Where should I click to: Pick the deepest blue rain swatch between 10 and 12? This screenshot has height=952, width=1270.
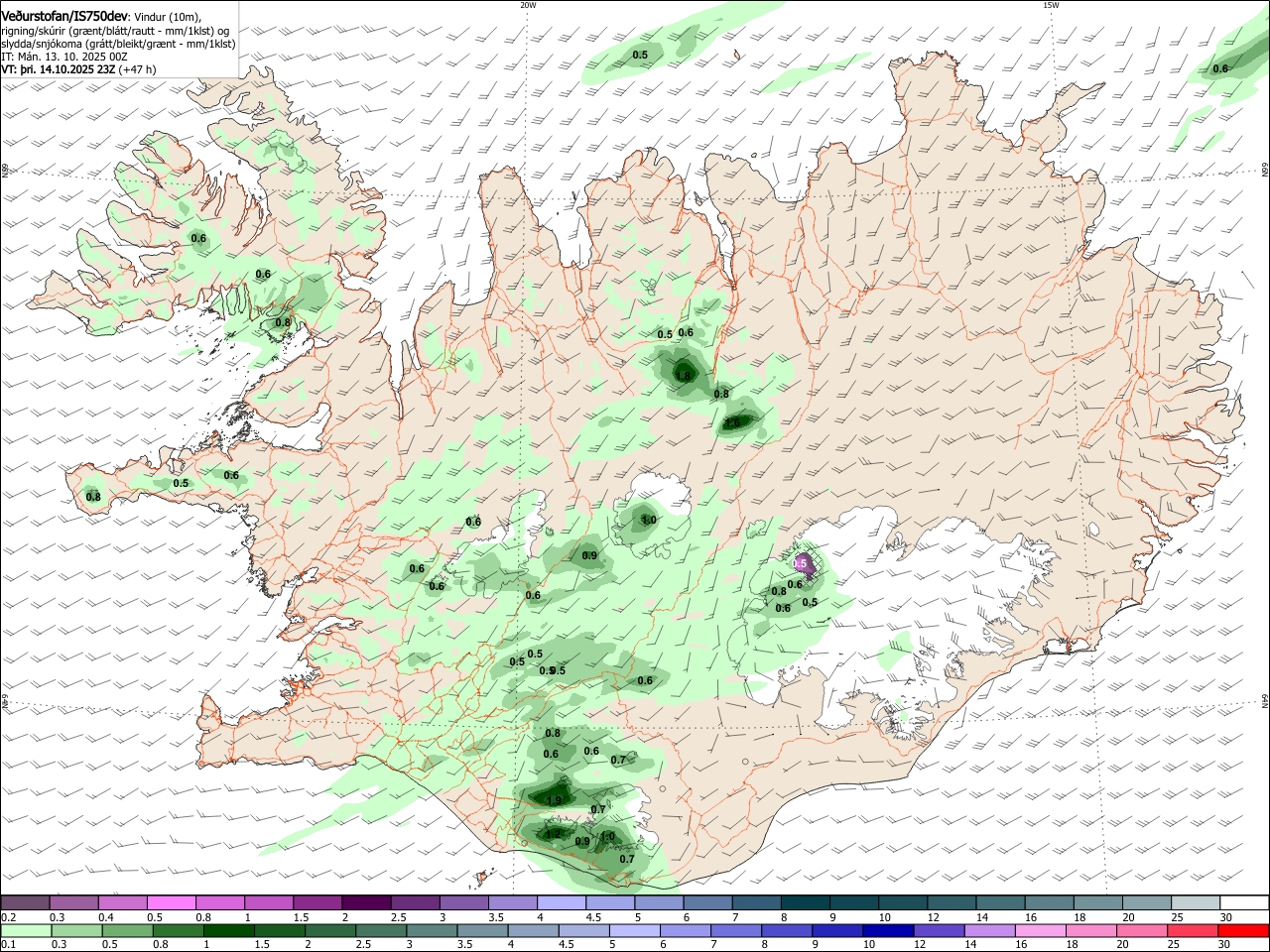(889, 931)
